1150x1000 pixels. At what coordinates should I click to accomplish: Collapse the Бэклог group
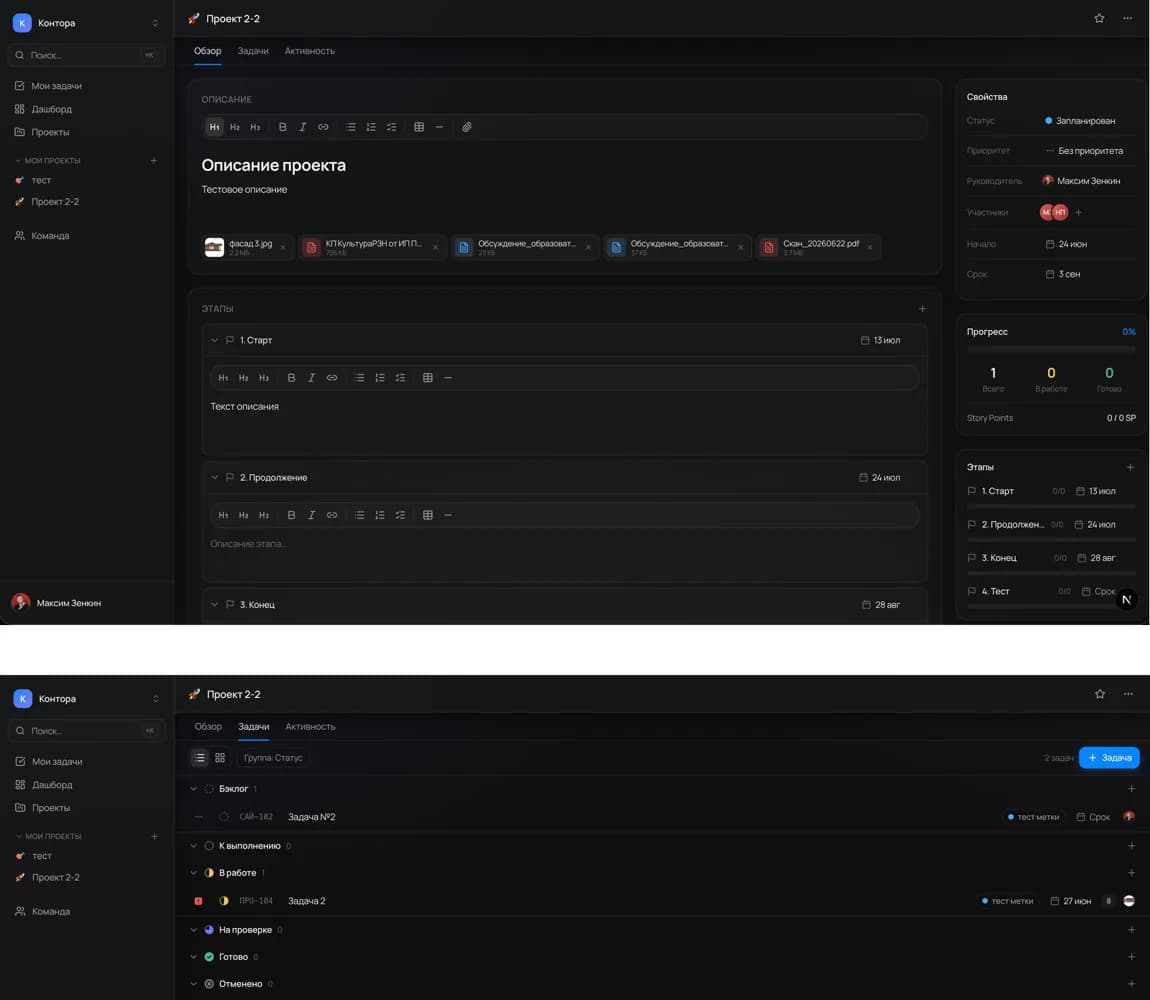[x=194, y=789]
